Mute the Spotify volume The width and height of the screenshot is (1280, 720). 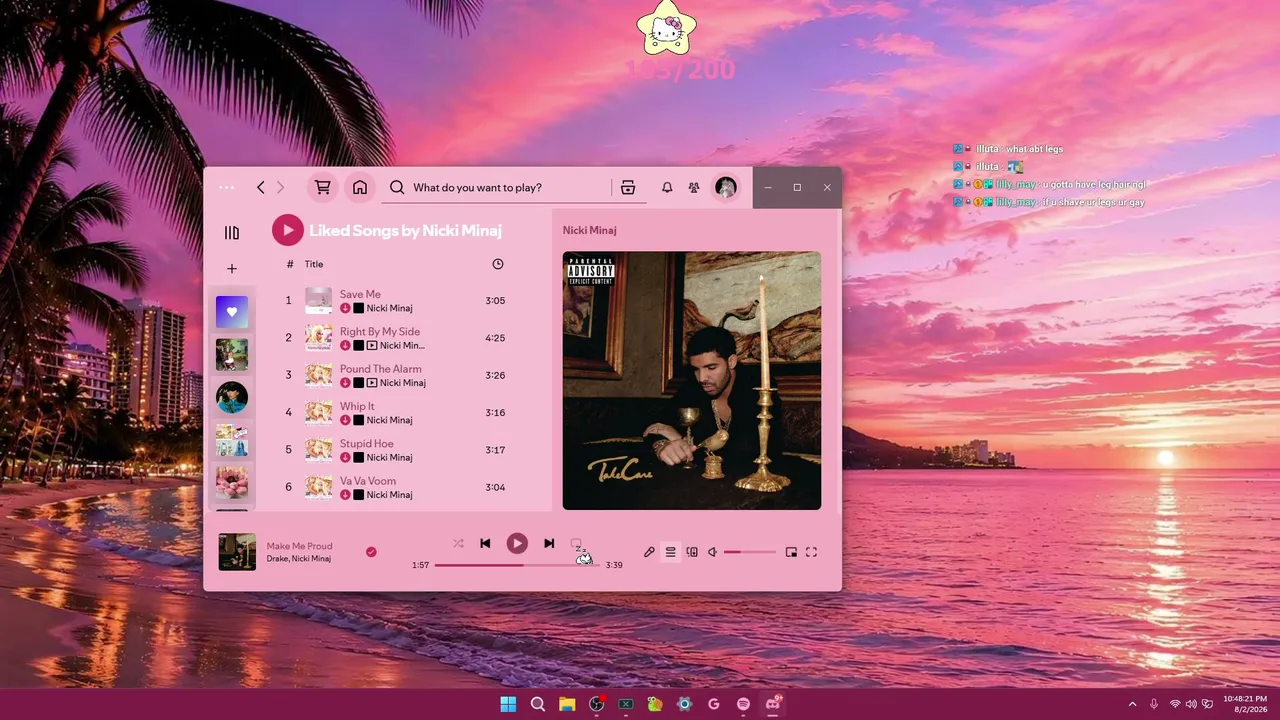(x=712, y=552)
